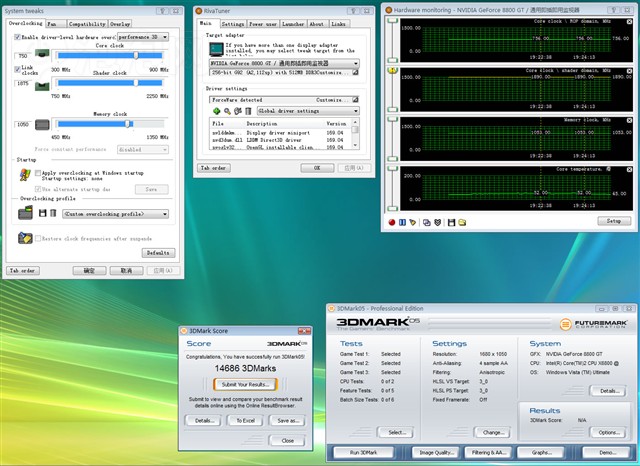
Task: Click the monitor icon under Target adapter
Action: pyautogui.click(x=216, y=49)
